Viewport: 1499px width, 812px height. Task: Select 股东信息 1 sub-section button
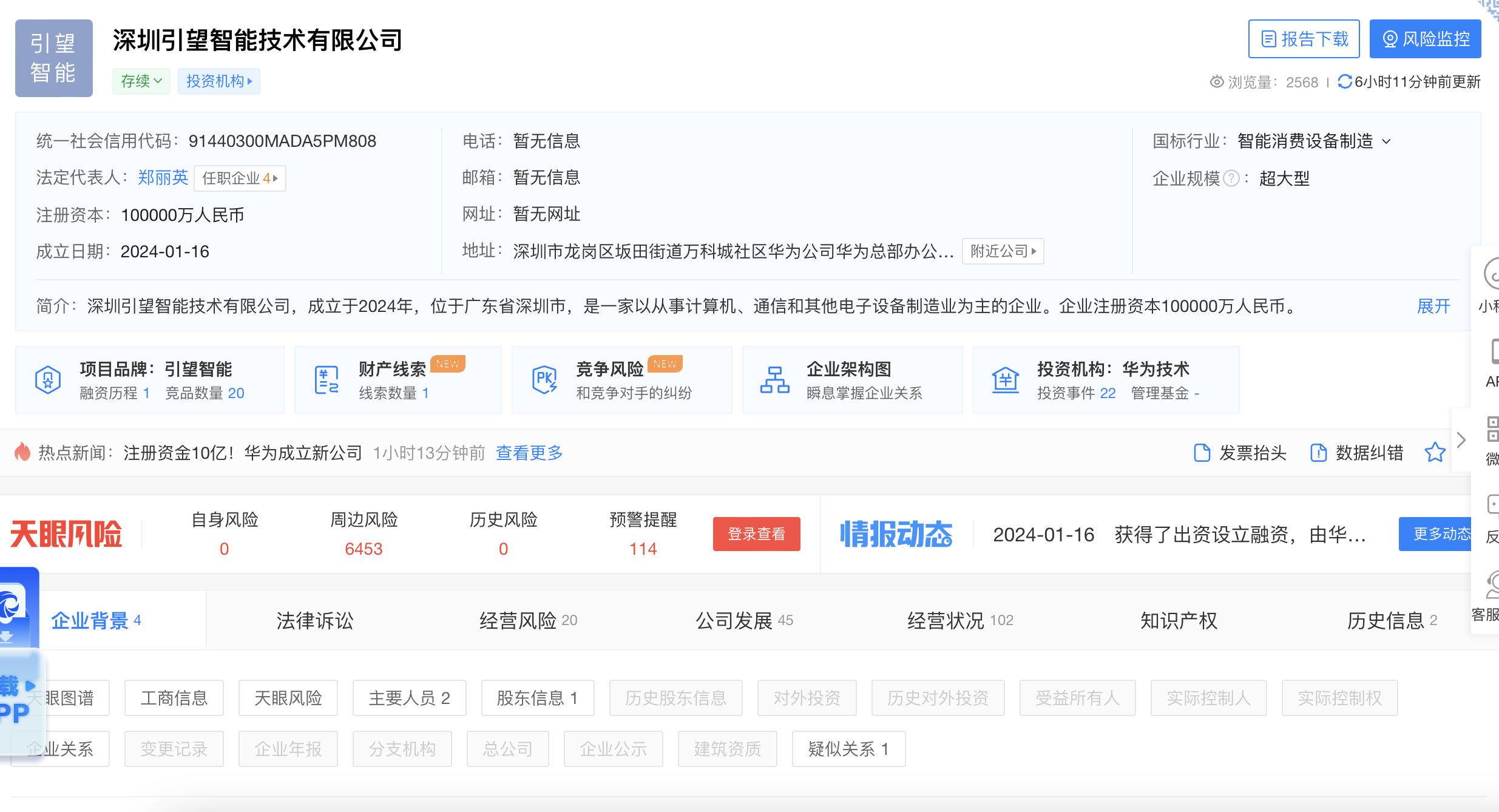[538, 698]
